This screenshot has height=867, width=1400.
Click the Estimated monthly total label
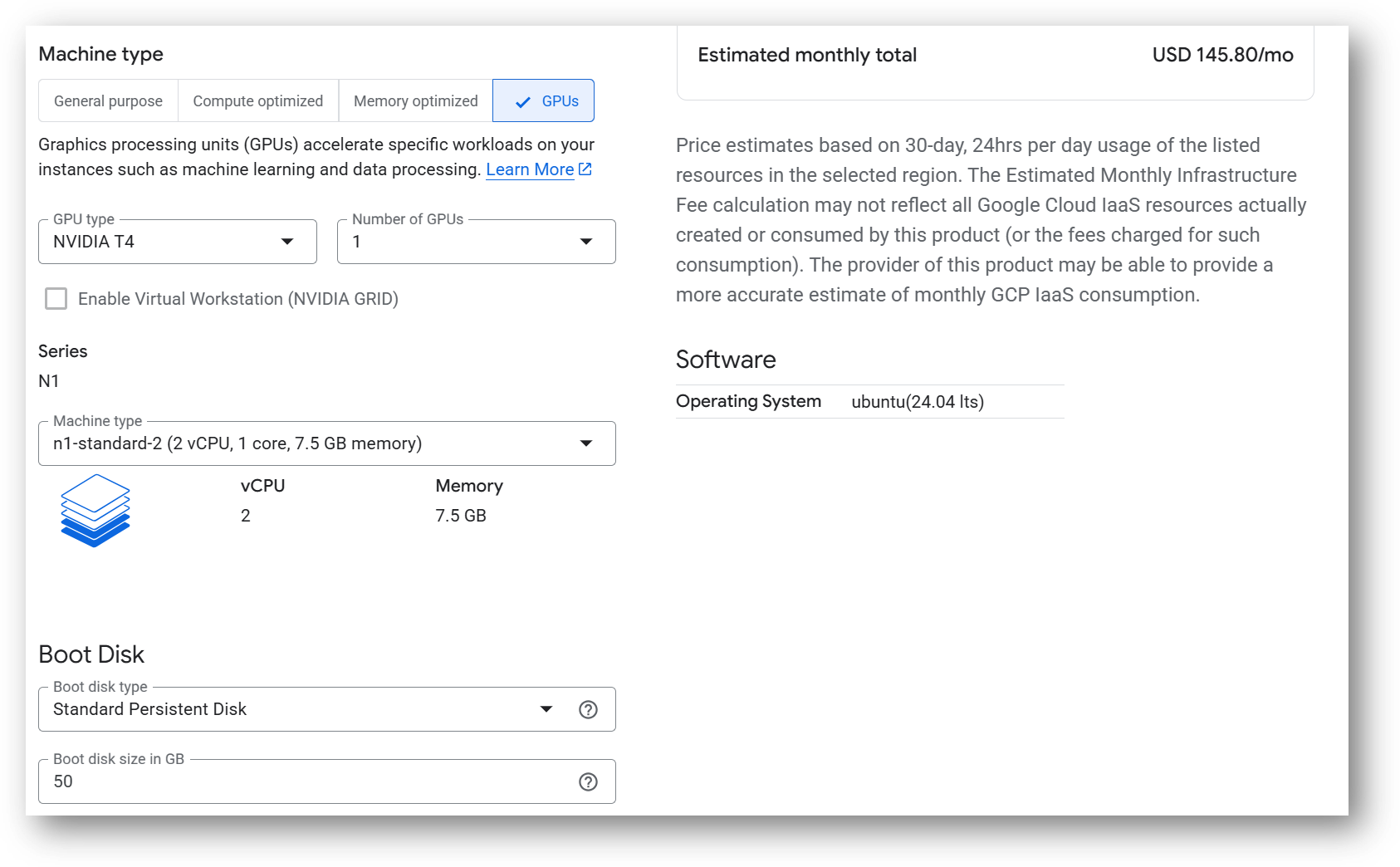(x=807, y=55)
